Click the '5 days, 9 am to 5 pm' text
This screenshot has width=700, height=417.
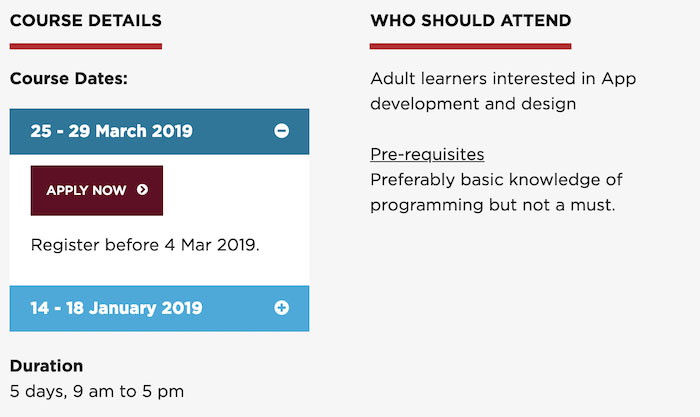pyautogui.click(x=97, y=391)
